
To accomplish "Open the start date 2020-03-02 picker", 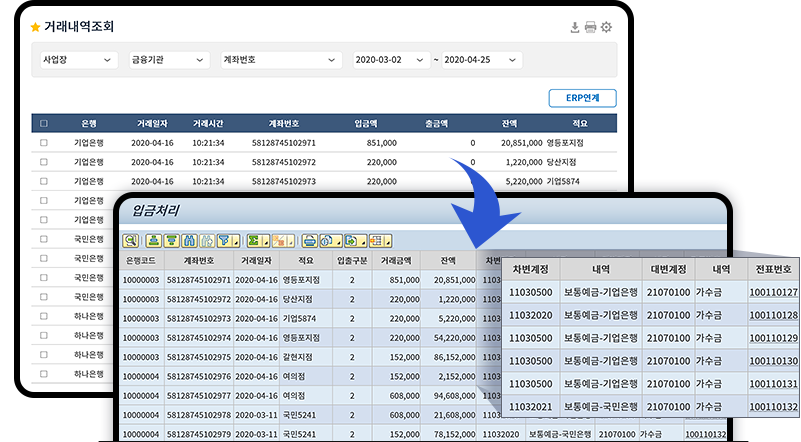I will point(389,60).
